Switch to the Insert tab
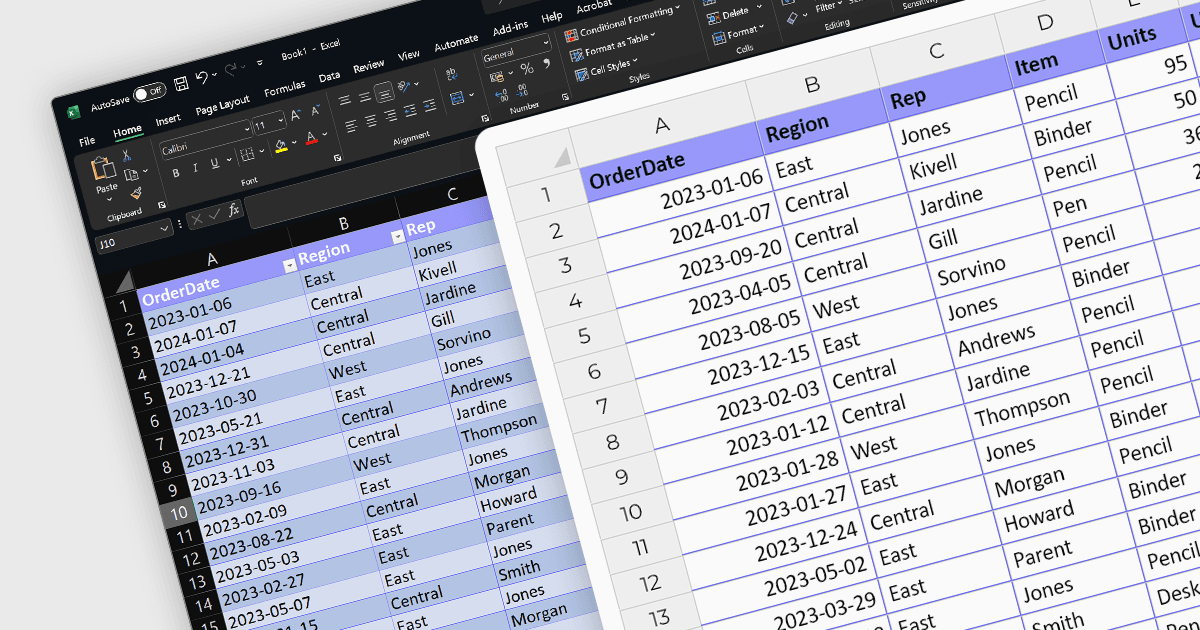1200x630 pixels. point(168,119)
